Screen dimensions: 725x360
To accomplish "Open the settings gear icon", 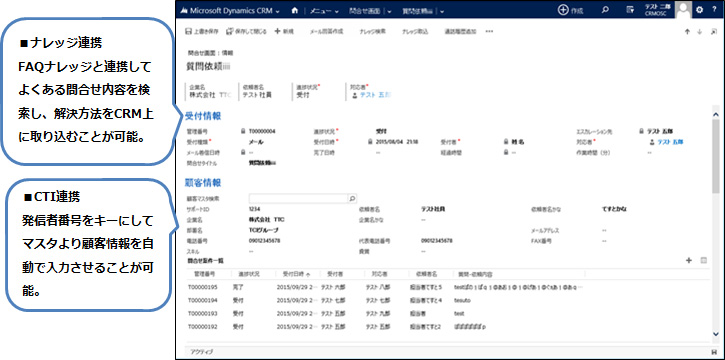I will pyautogui.click(x=700, y=10).
